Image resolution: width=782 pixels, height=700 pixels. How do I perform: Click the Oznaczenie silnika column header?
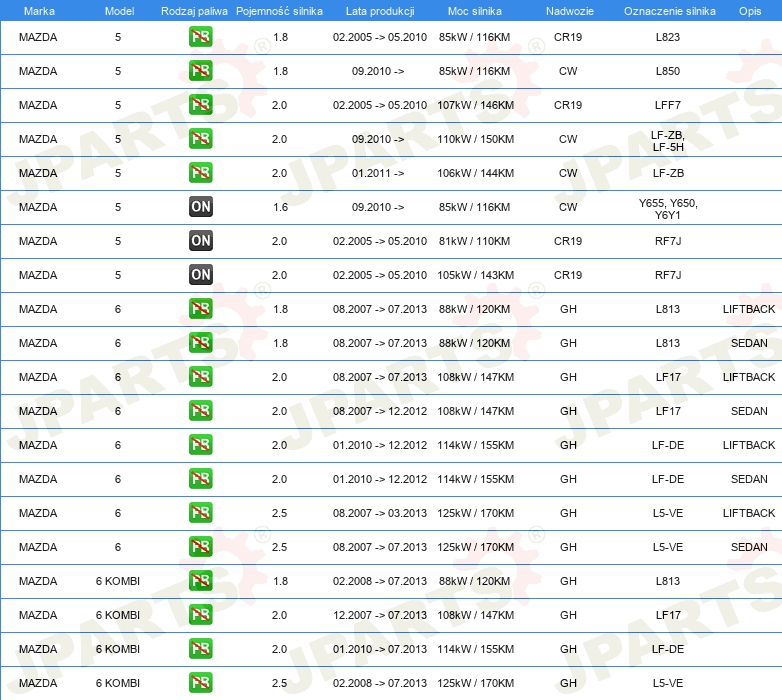pos(669,11)
